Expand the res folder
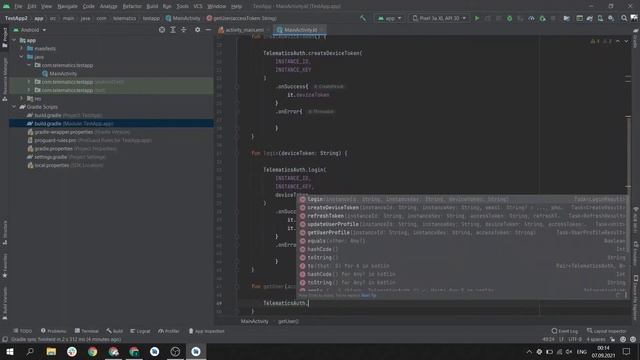The image size is (640, 360). (x=22, y=98)
